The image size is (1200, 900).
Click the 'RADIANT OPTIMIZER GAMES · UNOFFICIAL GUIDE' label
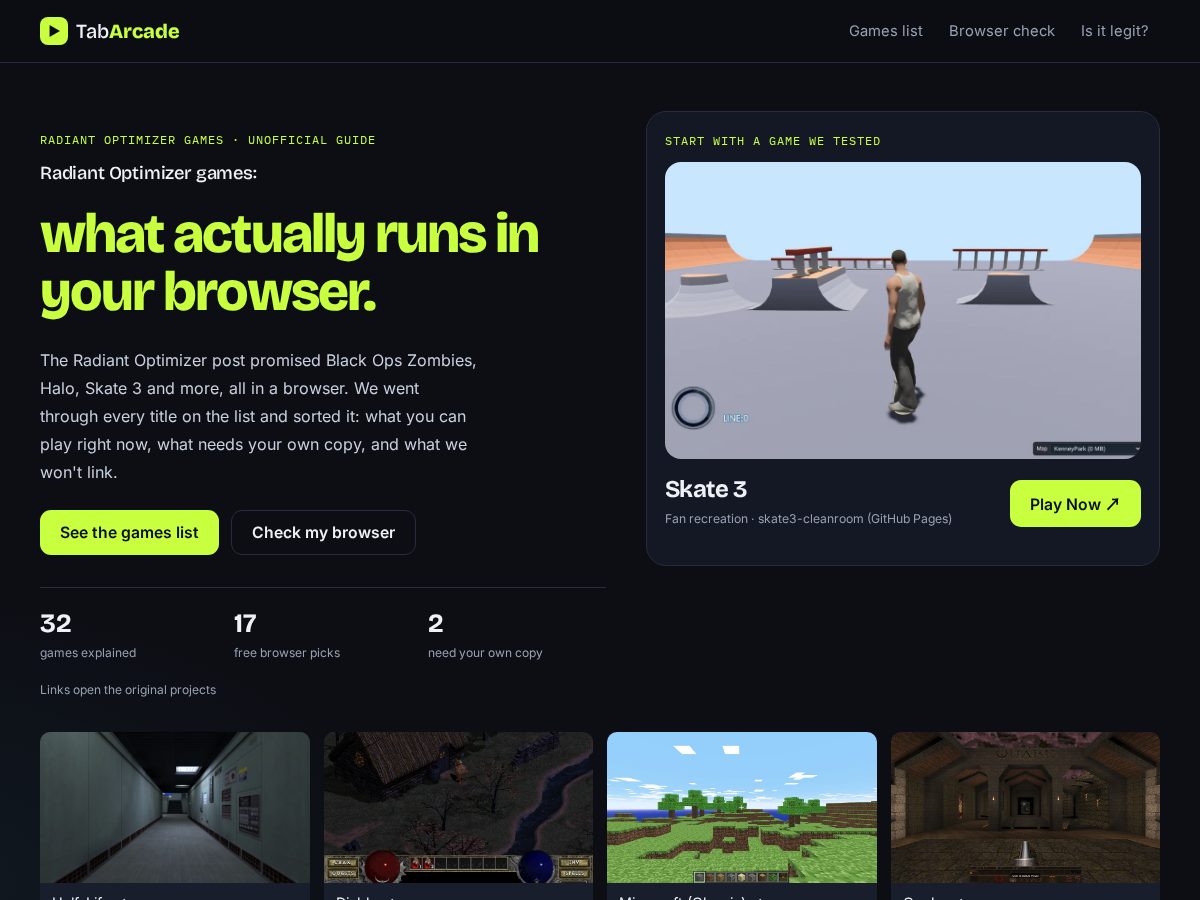pyautogui.click(x=208, y=140)
